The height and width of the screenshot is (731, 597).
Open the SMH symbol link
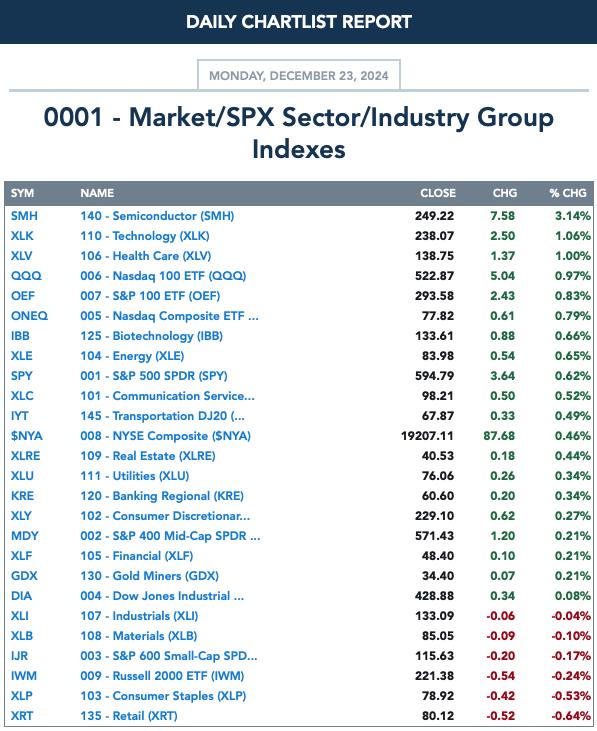[24, 216]
